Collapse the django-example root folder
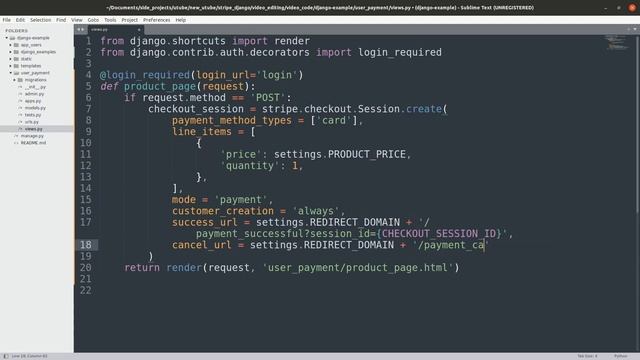Viewport: 640px width, 360px height. [x=7, y=38]
